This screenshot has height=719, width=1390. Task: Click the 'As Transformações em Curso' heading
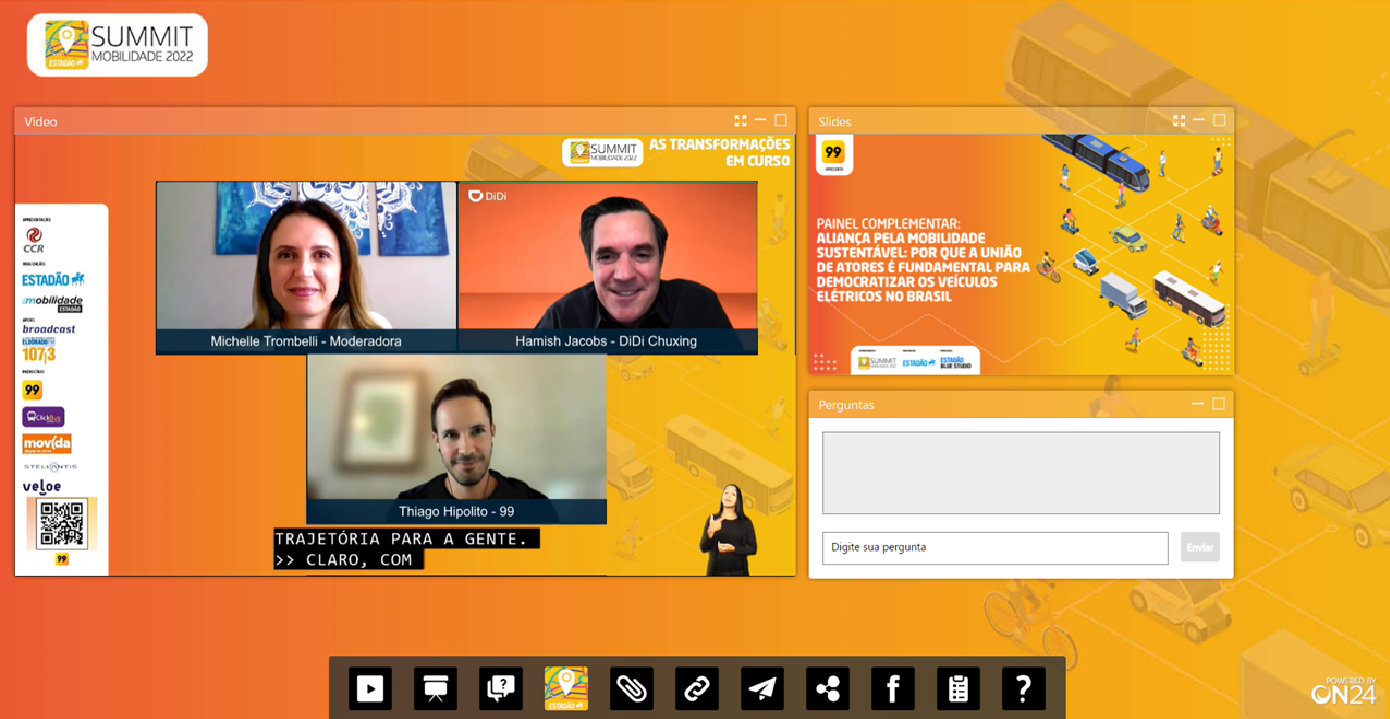click(x=719, y=152)
